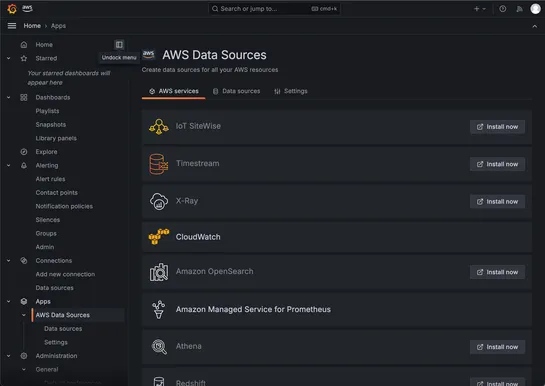The height and width of the screenshot is (386, 545).
Task: Install now for X-Ray
Action: point(497,202)
